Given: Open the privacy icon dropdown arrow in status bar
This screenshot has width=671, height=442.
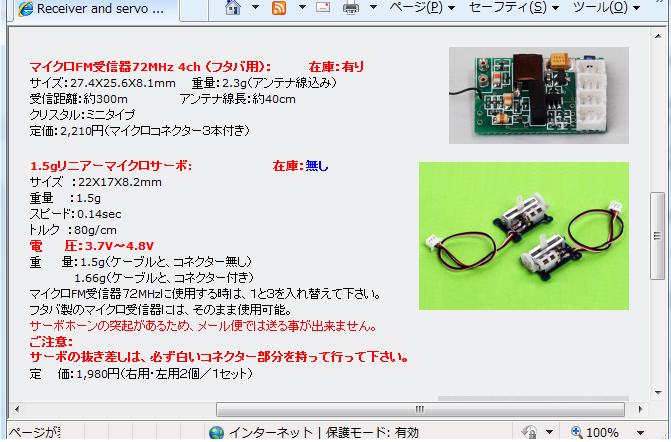Looking at the screenshot, I should 549,433.
